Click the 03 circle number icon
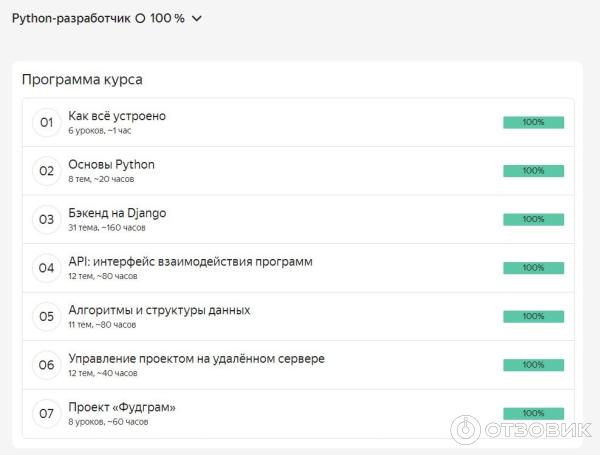 tap(46, 219)
